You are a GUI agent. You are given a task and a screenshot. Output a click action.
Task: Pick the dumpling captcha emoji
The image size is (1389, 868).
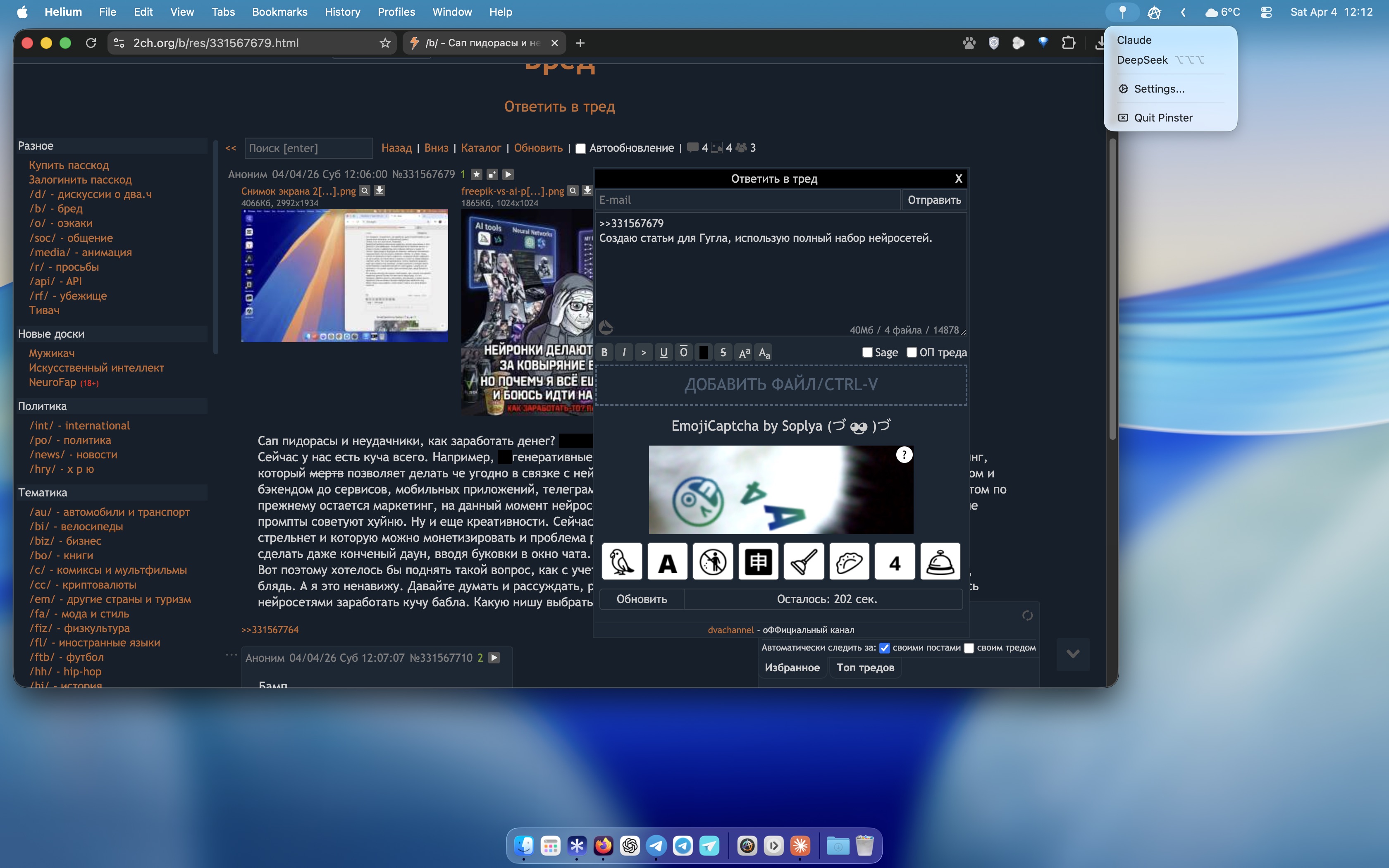click(849, 561)
